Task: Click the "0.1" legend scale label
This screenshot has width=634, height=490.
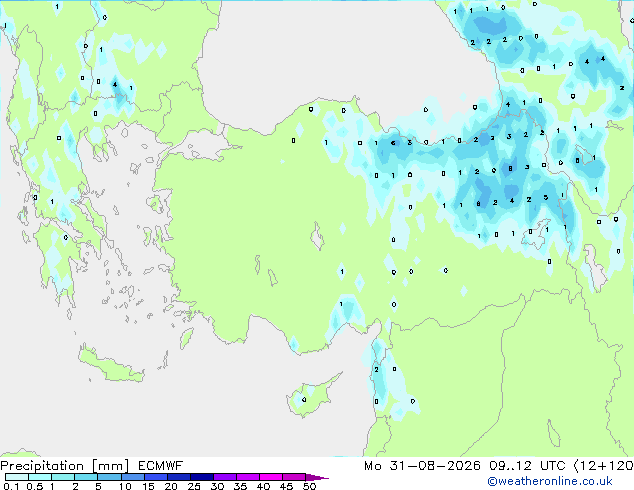Action: 11,486
